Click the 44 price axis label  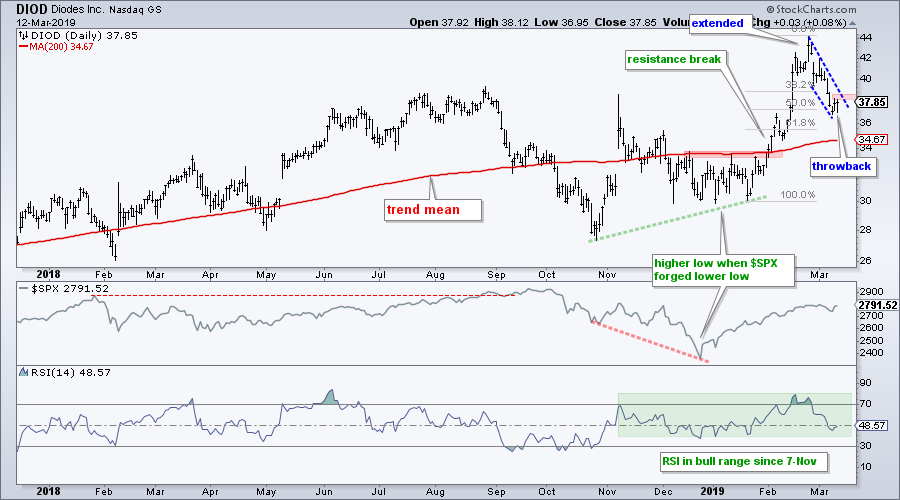pos(866,37)
